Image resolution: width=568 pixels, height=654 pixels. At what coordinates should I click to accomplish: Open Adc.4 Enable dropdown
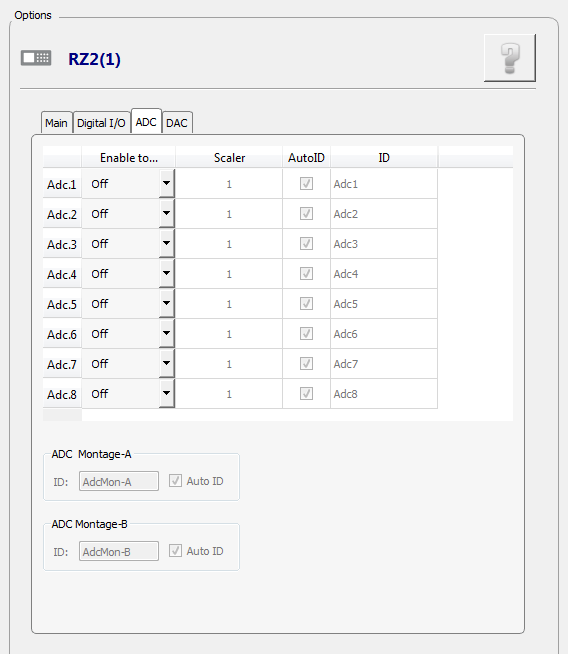pyautogui.click(x=166, y=273)
